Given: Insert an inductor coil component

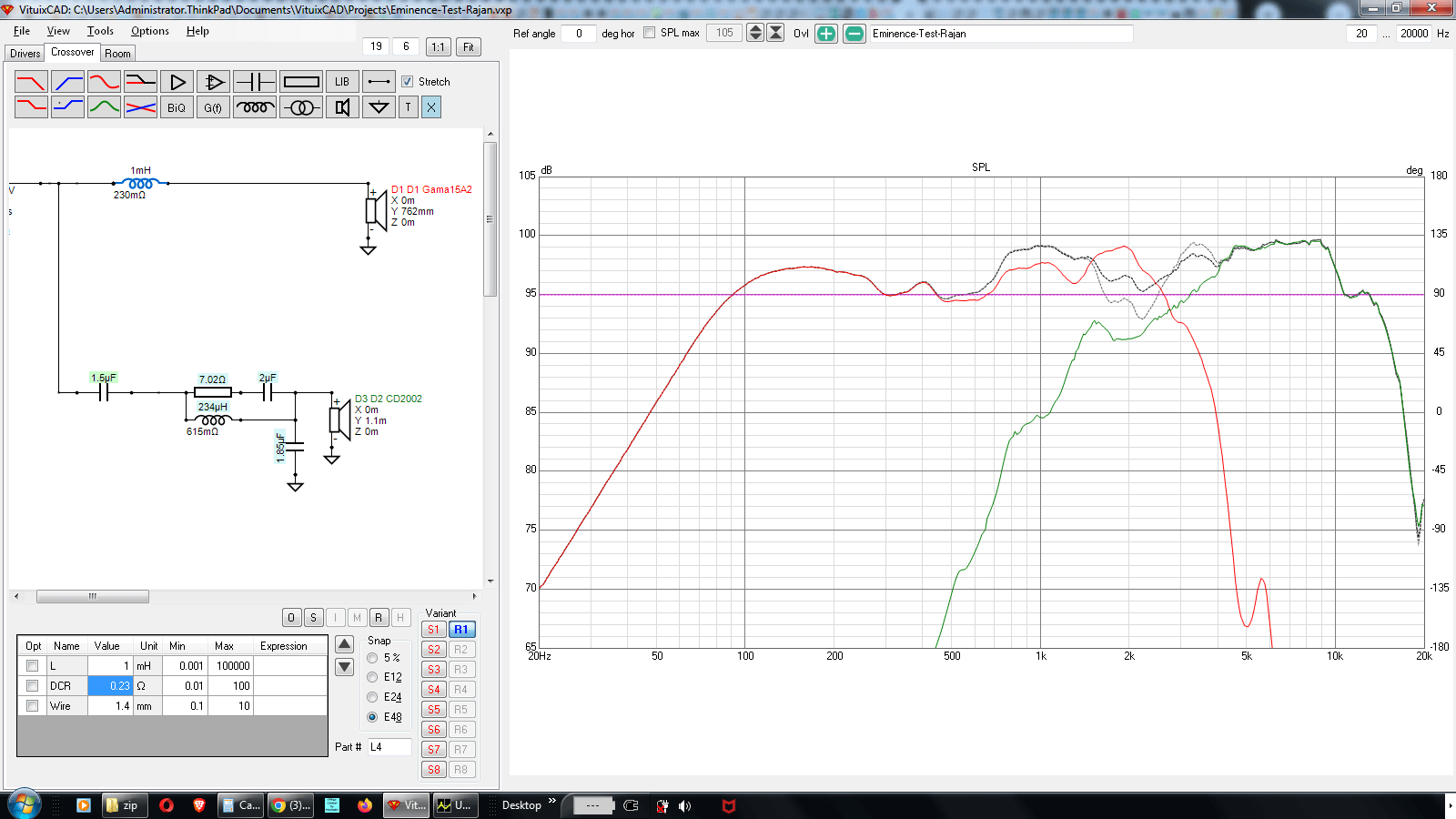Looking at the screenshot, I should click(255, 107).
